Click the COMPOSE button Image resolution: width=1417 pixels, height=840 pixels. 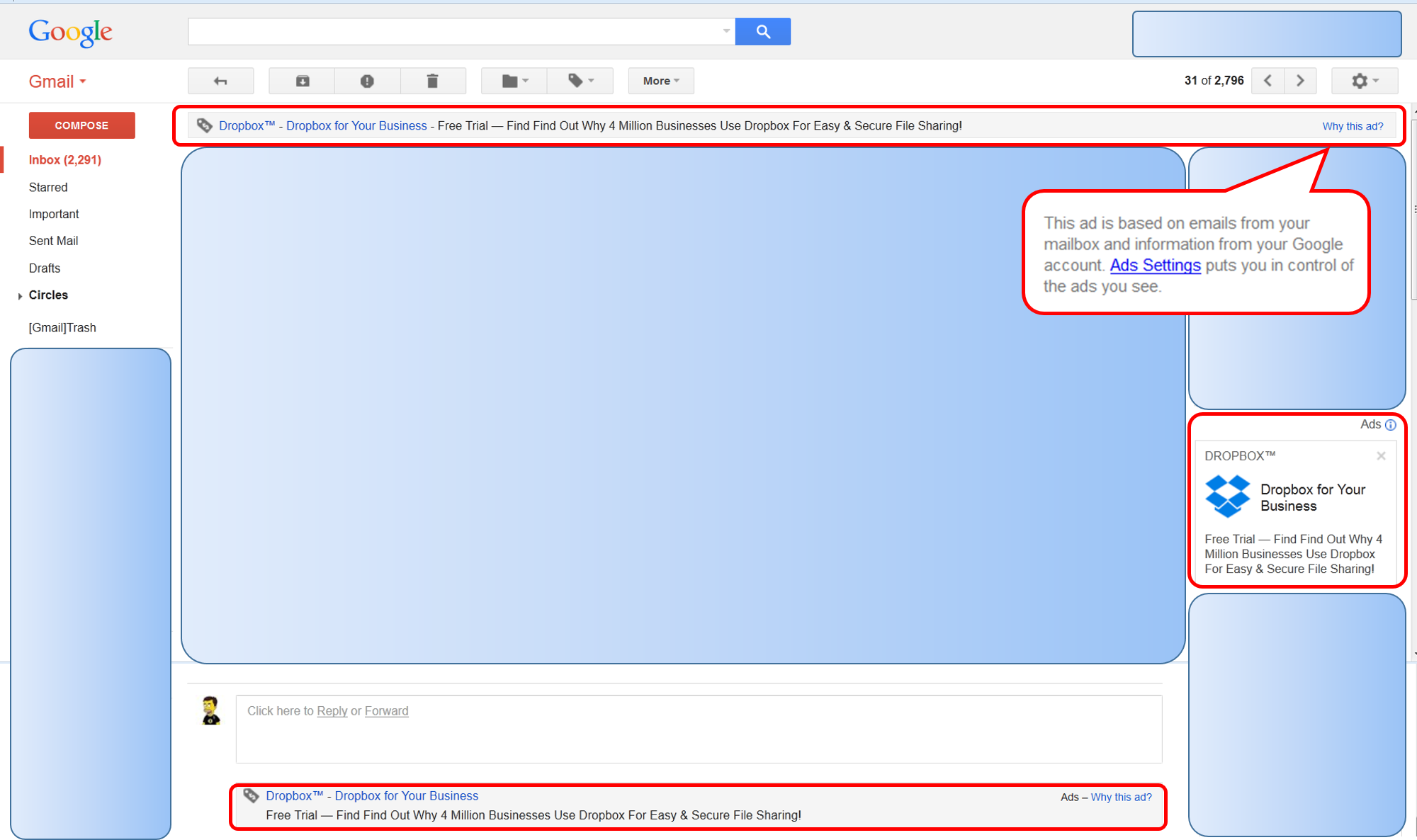pyautogui.click(x=81, y=125)
